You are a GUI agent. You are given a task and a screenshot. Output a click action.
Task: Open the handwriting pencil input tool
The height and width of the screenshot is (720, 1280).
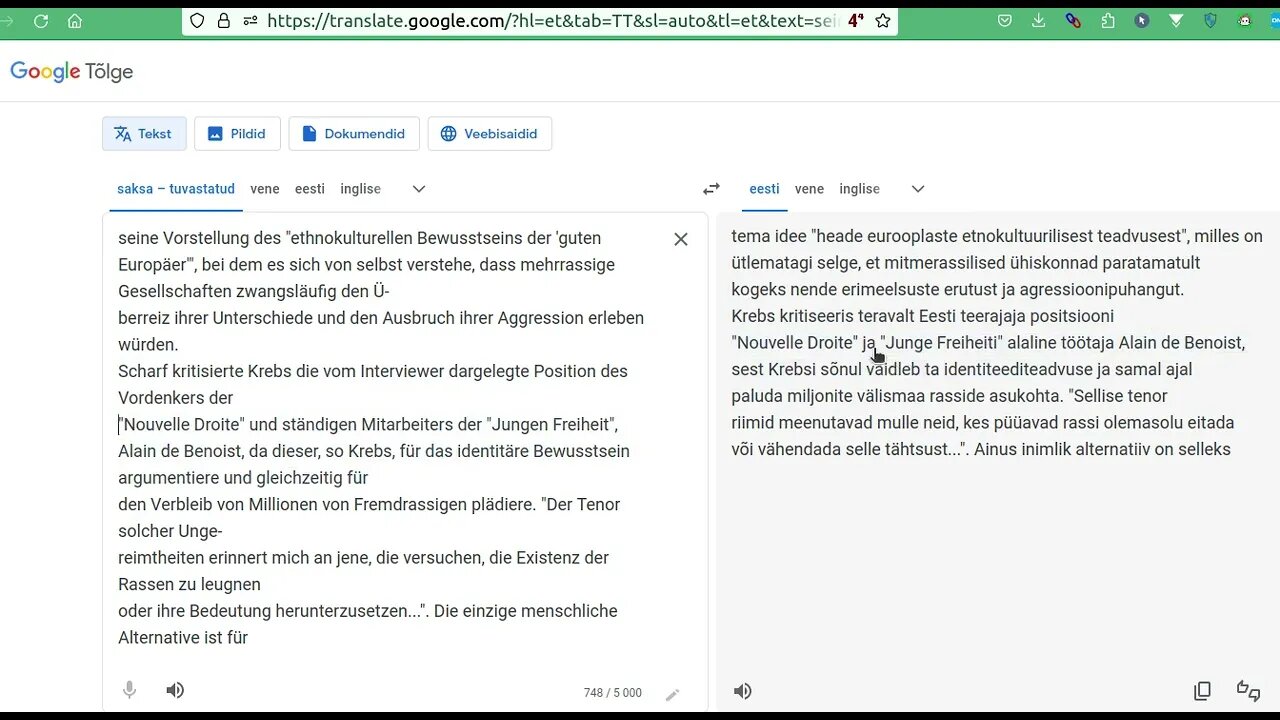point(673,693)
